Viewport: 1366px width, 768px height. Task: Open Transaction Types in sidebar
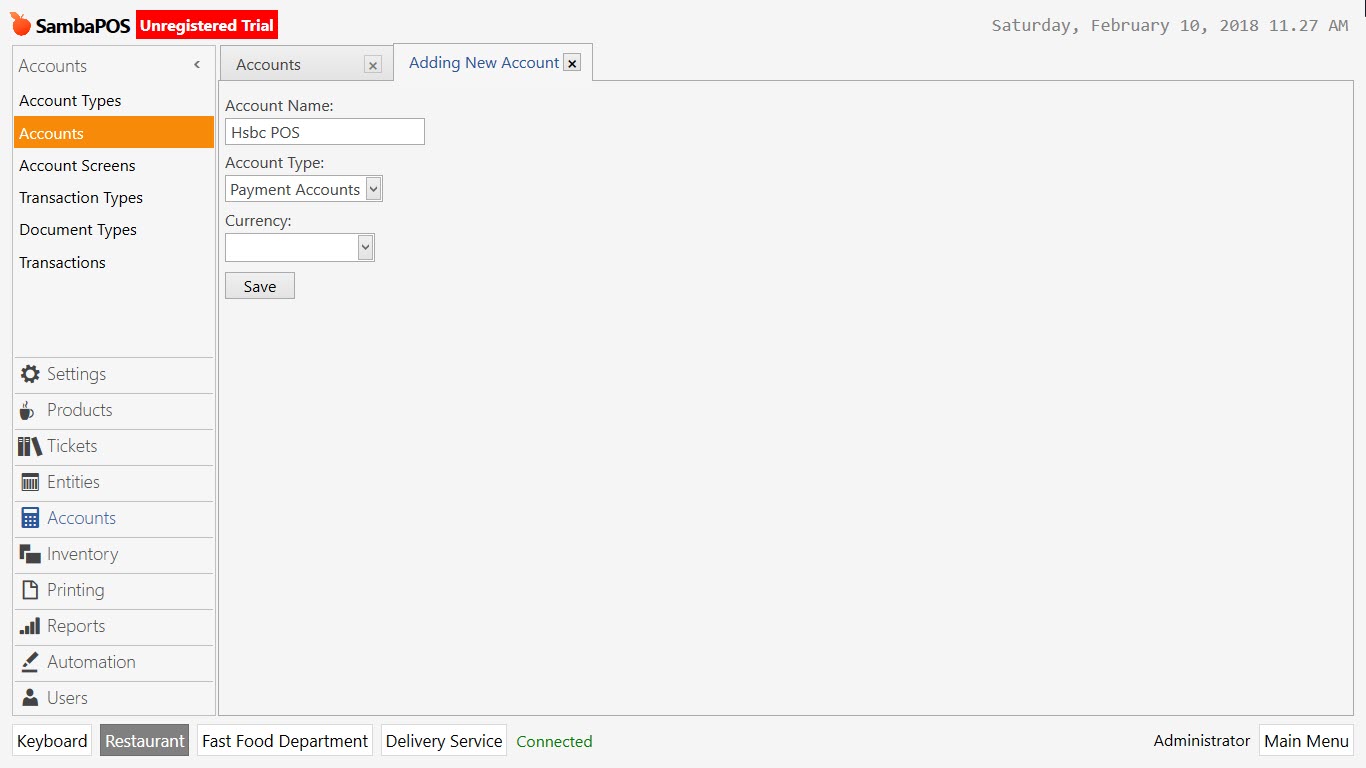pos(114,198)
